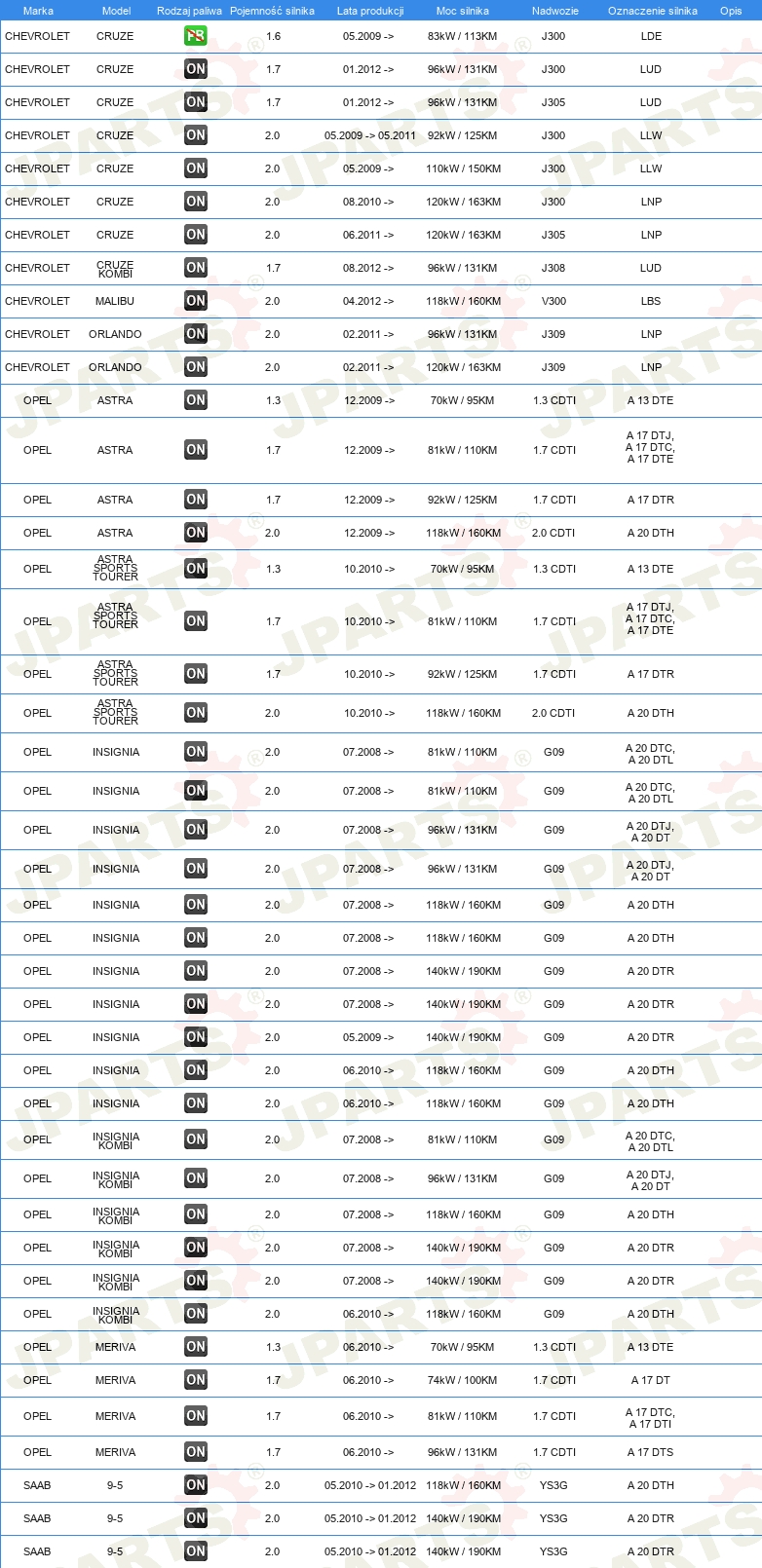Select the V300 body code cell

[553, 301]
